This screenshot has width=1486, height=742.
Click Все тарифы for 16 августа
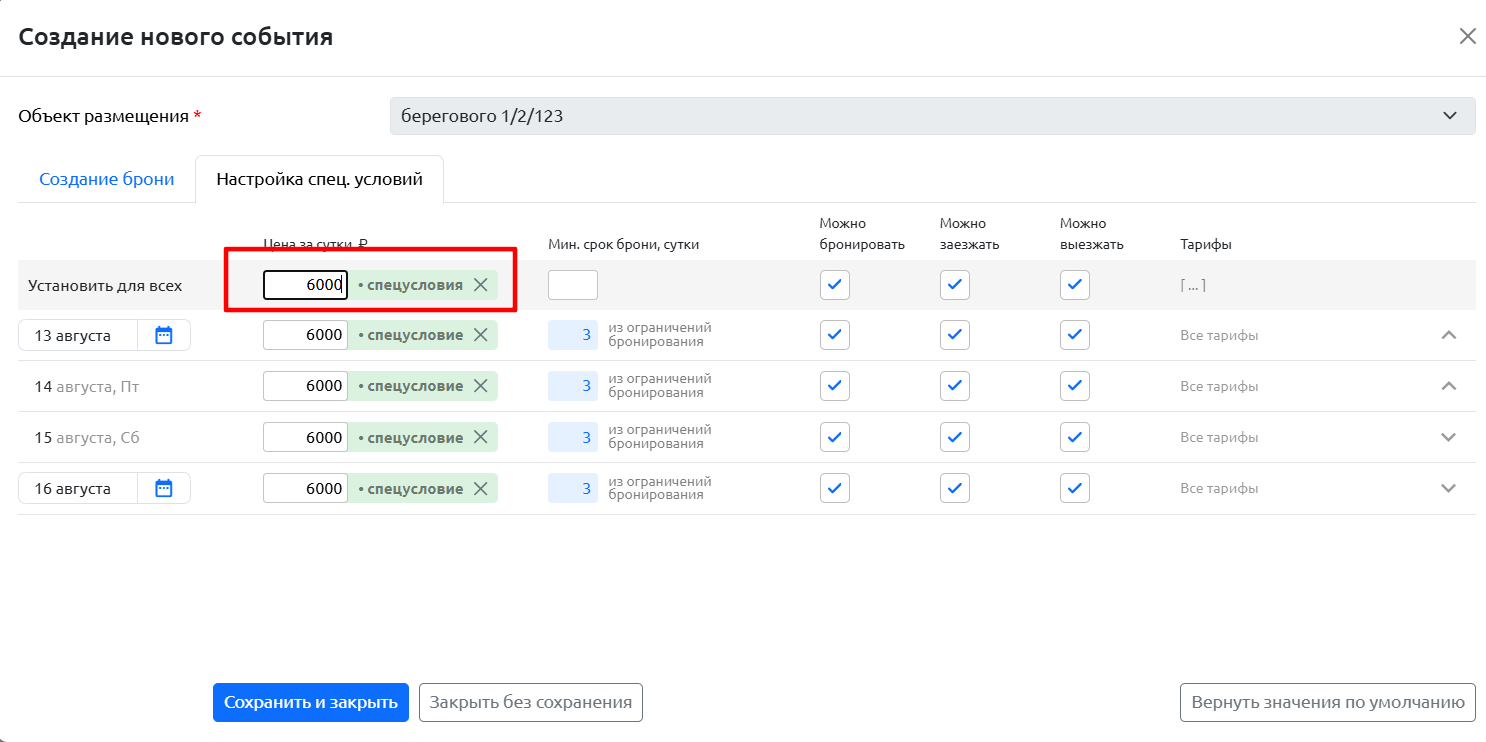point(1219,489)
